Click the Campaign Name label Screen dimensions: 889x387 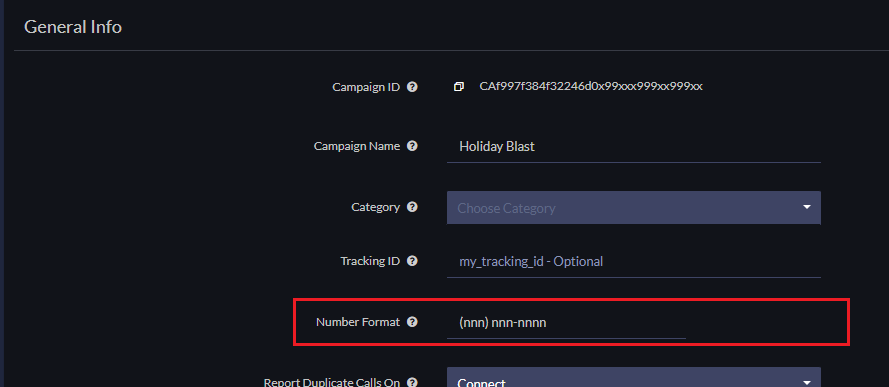pyautogui.click(x=357, y=146)
